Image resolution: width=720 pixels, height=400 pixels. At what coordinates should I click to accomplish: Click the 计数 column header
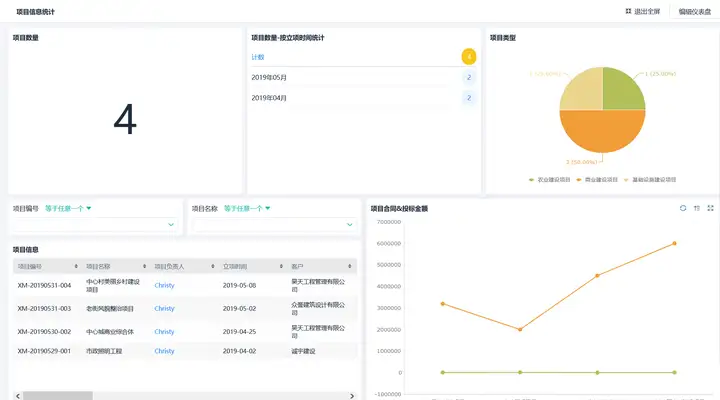tap(258, 57)
